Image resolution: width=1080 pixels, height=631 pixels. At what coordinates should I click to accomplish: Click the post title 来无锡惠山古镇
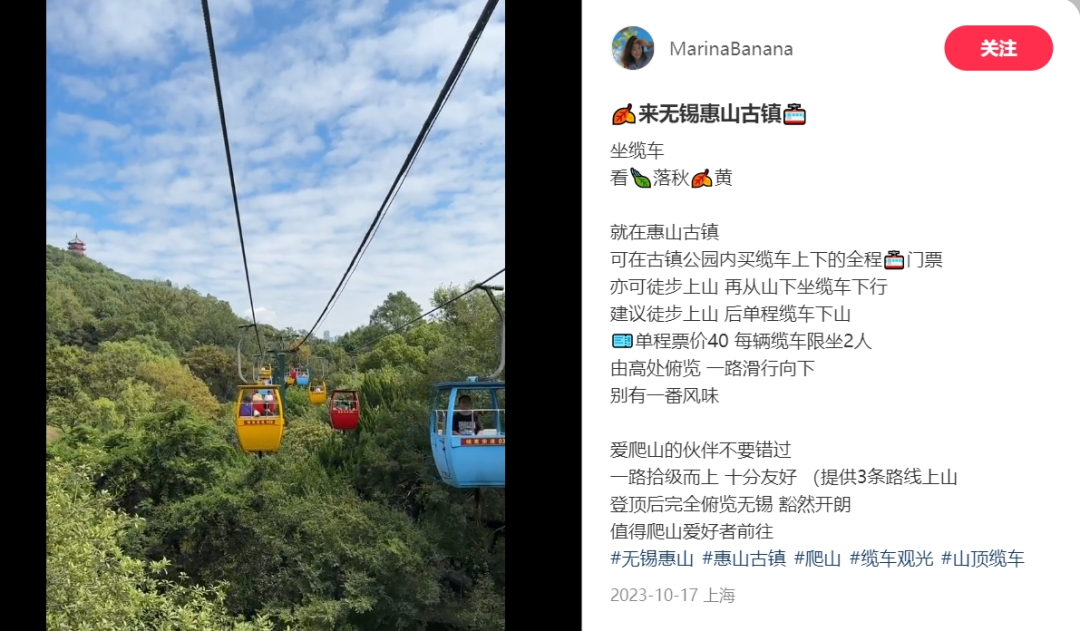[709, 114]
